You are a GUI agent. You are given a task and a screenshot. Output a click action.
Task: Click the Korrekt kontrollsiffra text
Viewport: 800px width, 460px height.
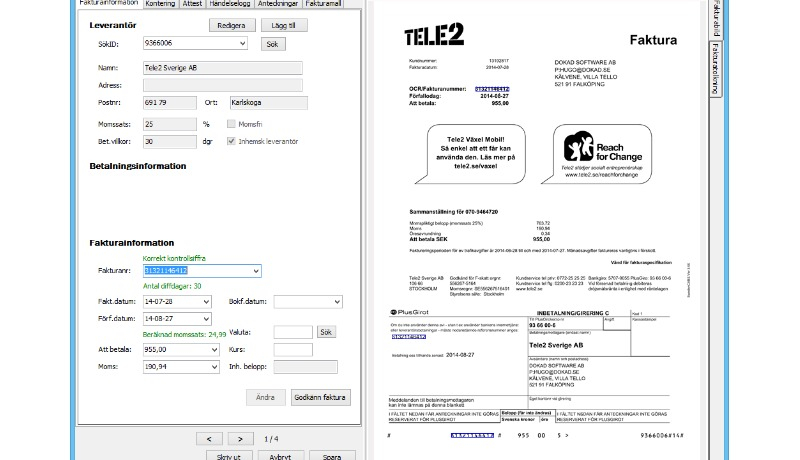(174, 258)
